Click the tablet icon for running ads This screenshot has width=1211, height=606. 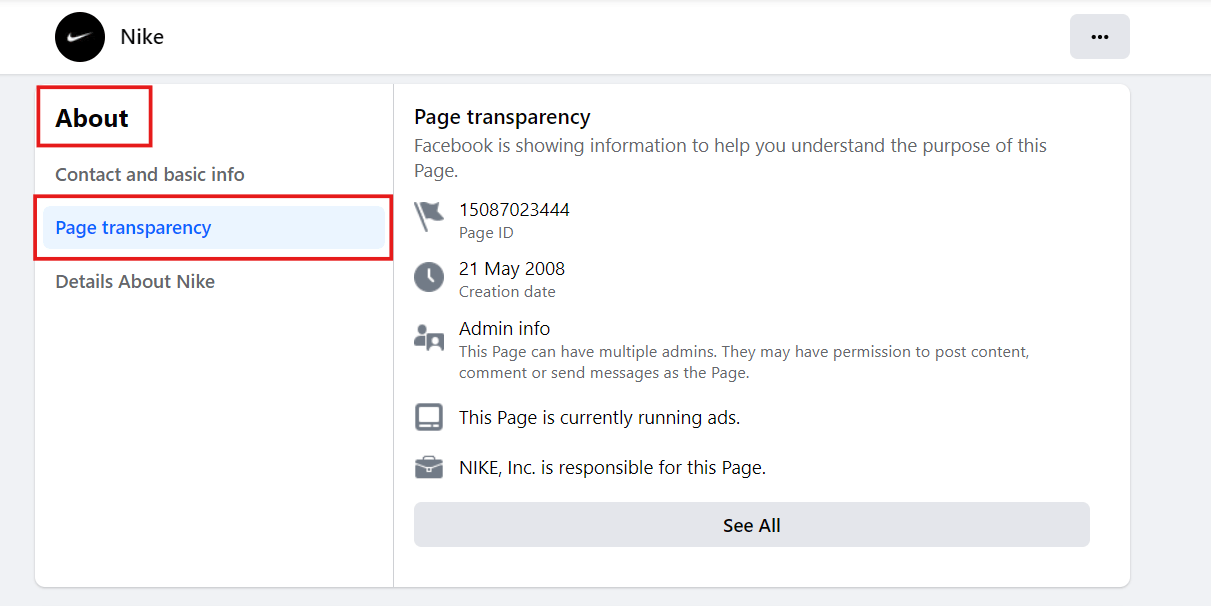[429, 417]
